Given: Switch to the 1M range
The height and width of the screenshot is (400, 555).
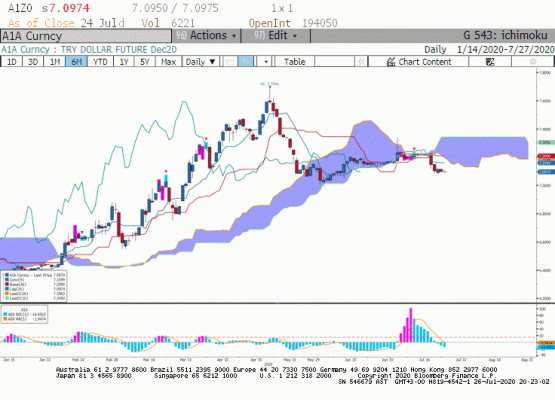Looking at the screenshot, I should (x=55, y=62).
